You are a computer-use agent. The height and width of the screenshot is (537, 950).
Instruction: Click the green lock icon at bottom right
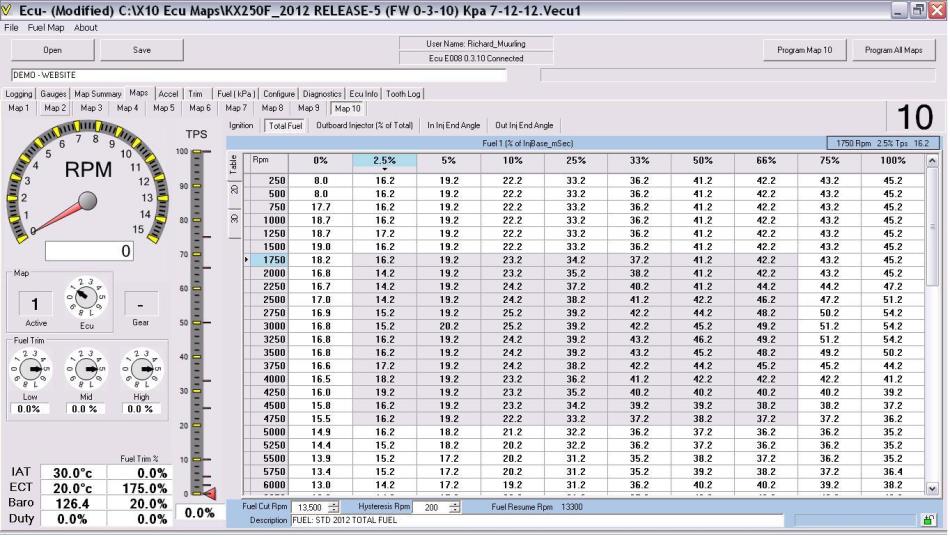[x=928, y=520]
